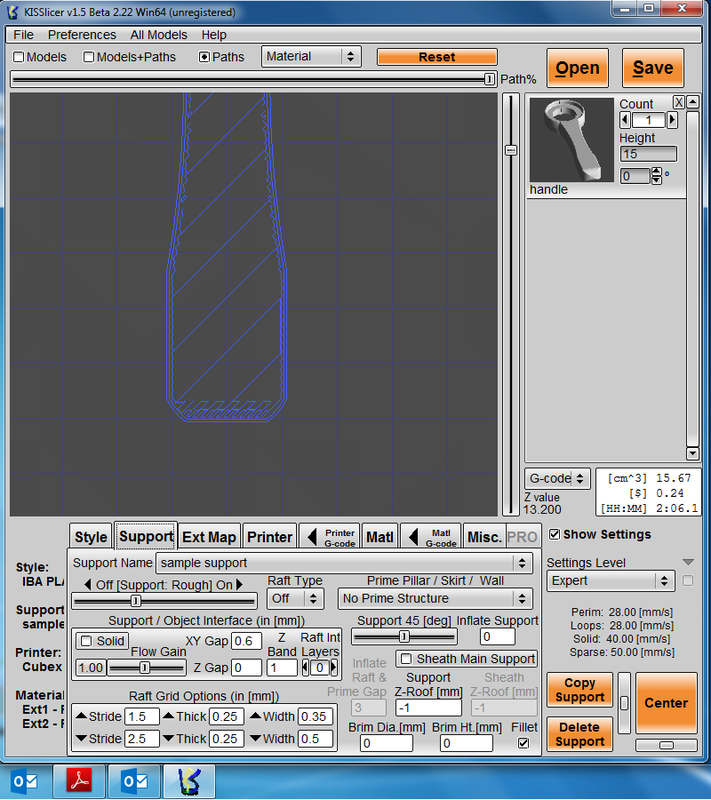
Task: Click the handle model thumbnail
Action: click(x=571, y=140)
